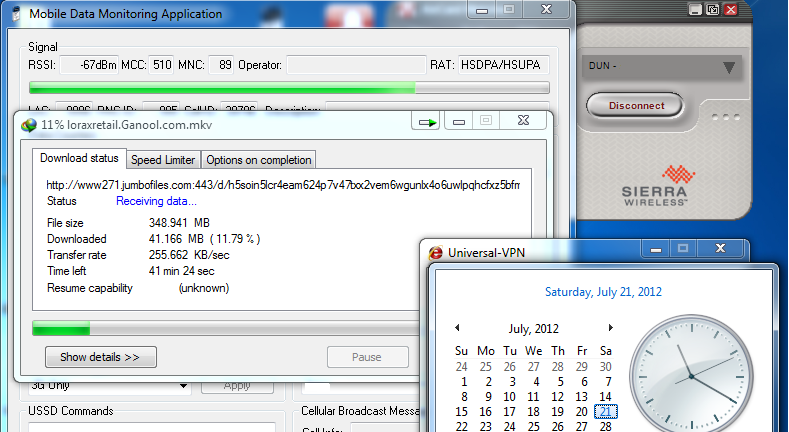Click the download URL text
This screenshot has width=789, height=432.
click(283, 185)
